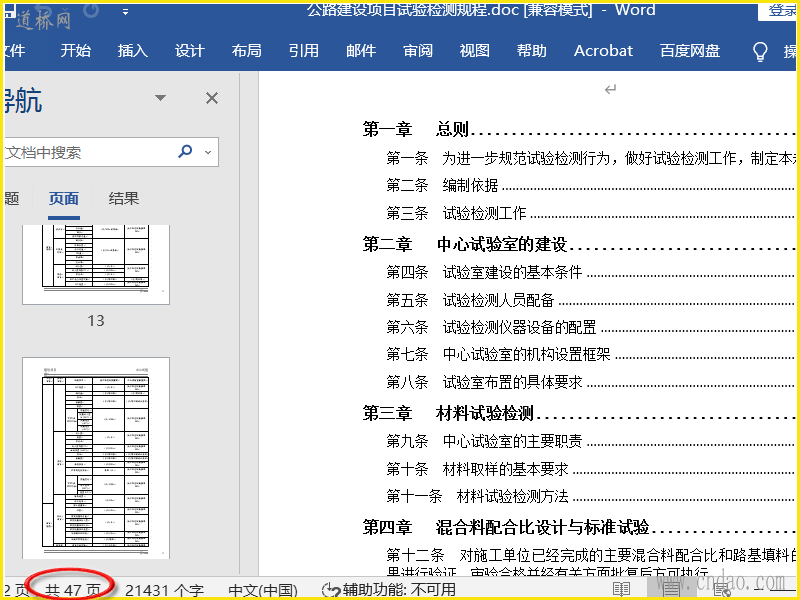Click the lightbulb tell-me icon
Viewport: 800px width, 600px height.
(760, 51)
